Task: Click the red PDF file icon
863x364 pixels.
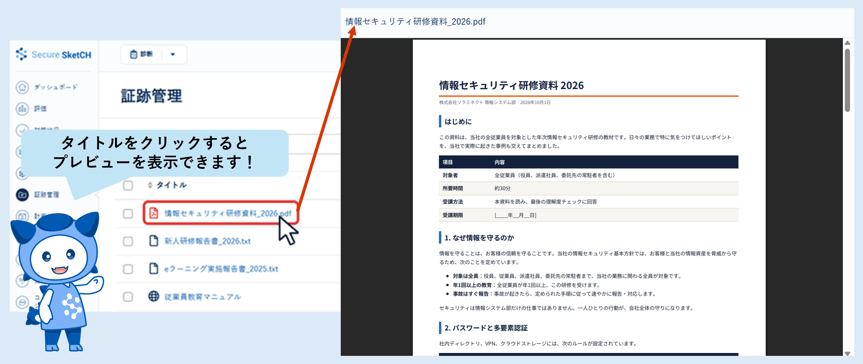Action: [x=154, y=213]
